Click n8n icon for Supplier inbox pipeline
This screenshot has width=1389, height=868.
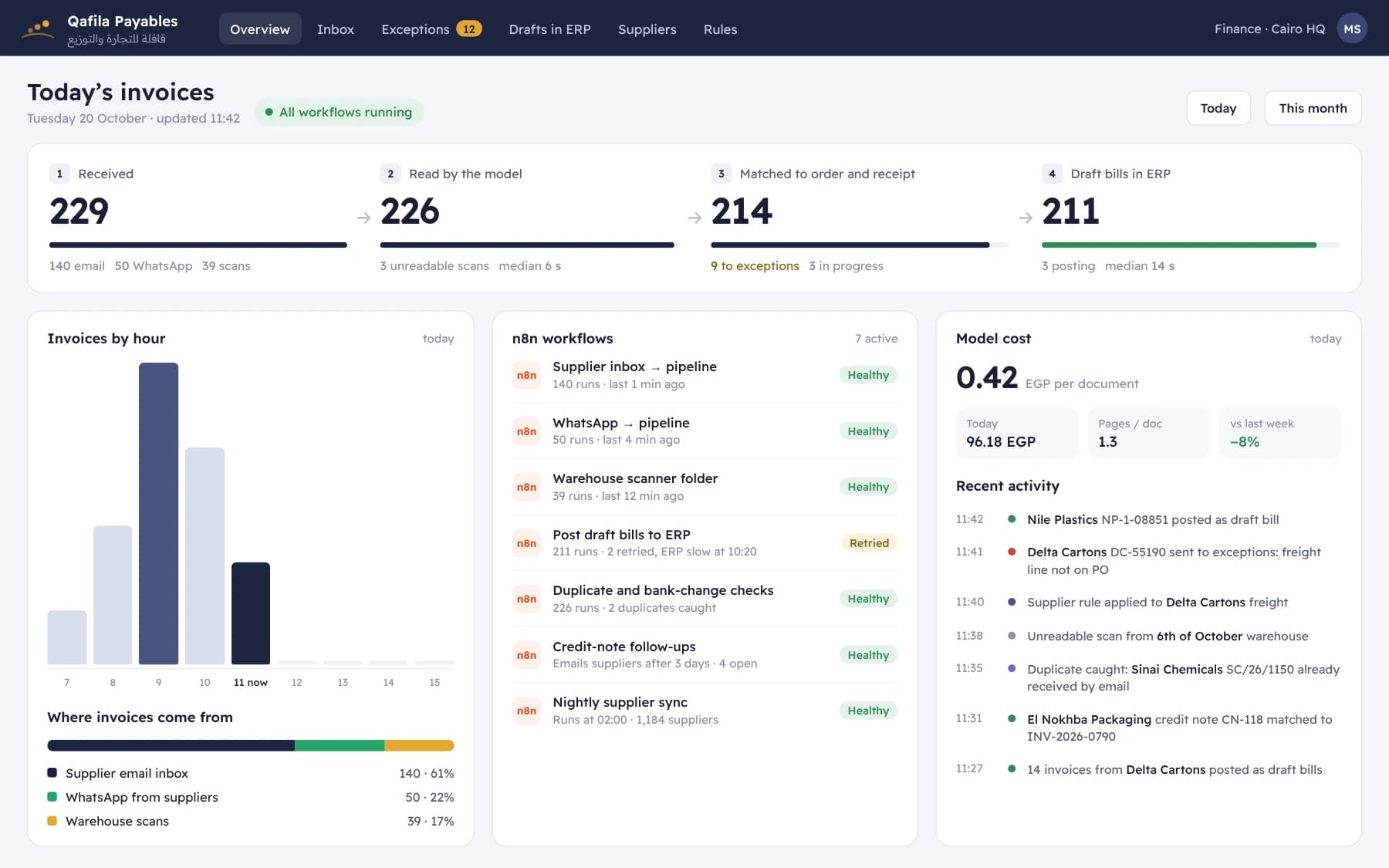[527, 375]
